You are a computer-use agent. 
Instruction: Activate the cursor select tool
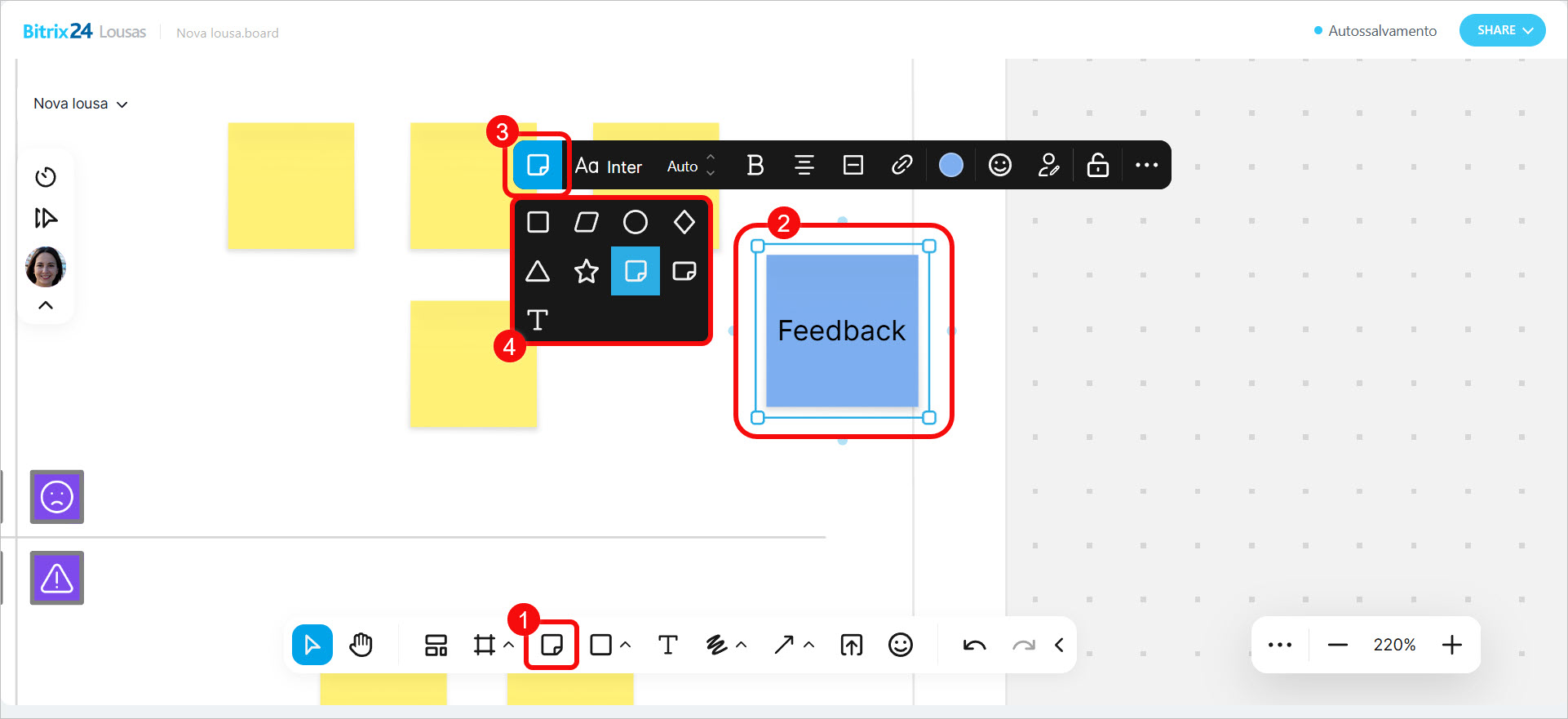312,645
